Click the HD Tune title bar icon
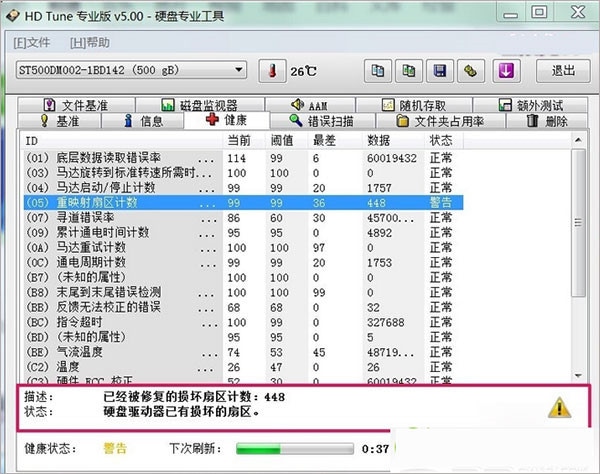Screen dimensions: 600x474 click(13, 16)
